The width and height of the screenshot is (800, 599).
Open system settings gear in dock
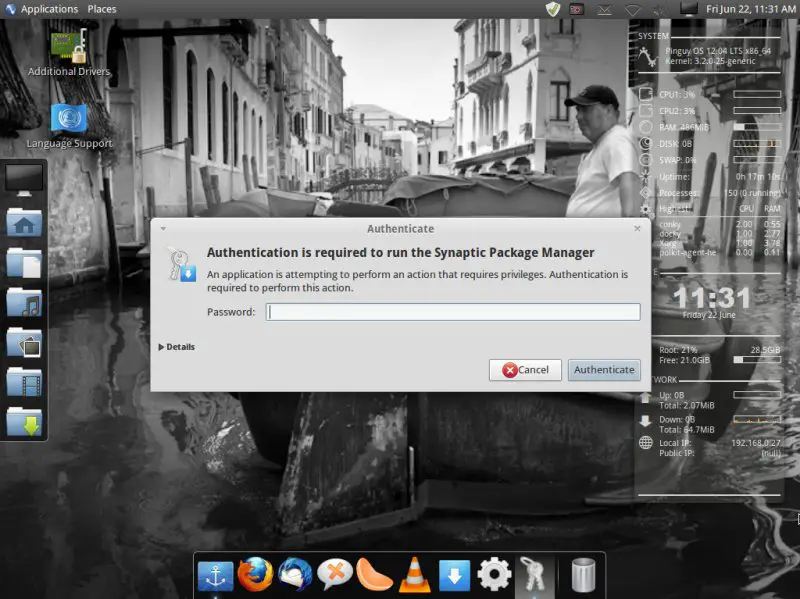[494, 575]
